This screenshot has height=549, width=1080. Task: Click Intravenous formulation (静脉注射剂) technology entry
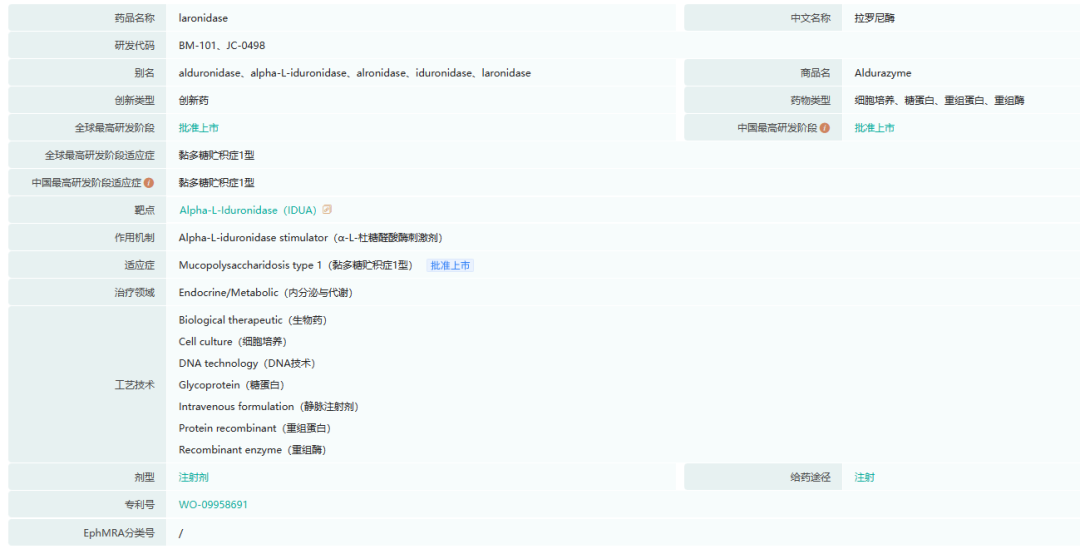coord(268,407)
